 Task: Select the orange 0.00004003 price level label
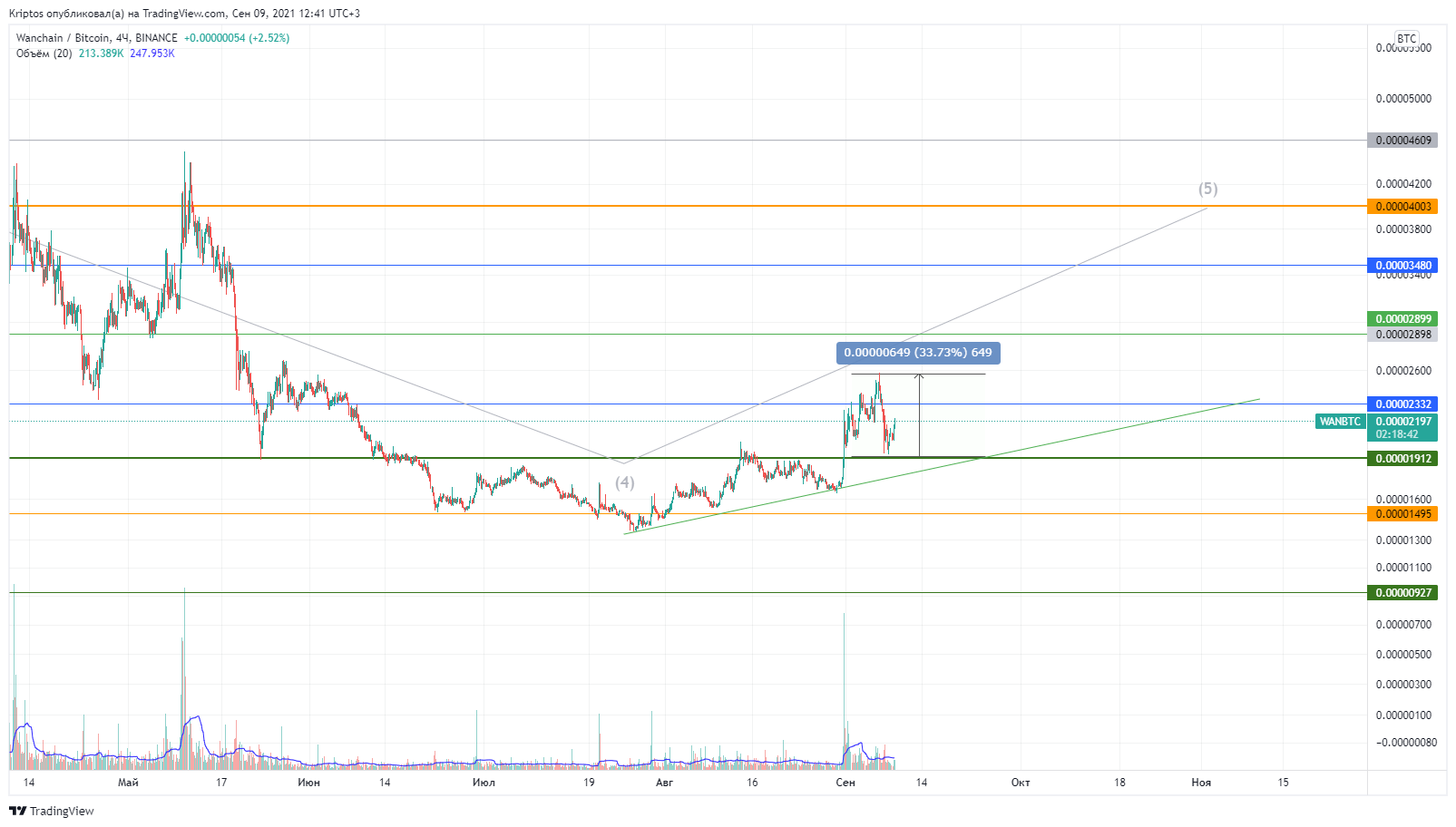1402,207
